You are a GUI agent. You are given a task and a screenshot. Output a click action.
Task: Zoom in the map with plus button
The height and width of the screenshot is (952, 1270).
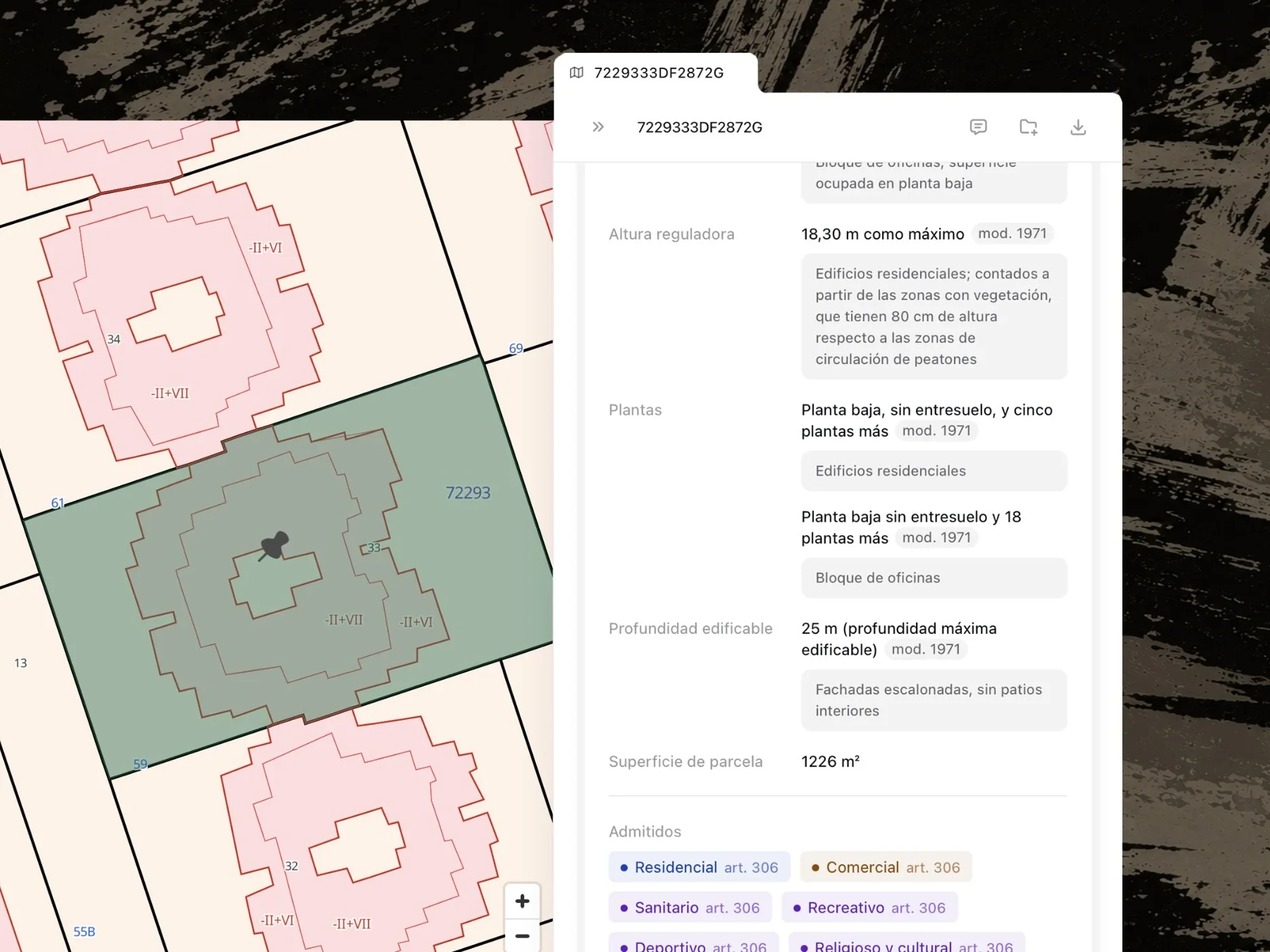click(x=522, y=901)
